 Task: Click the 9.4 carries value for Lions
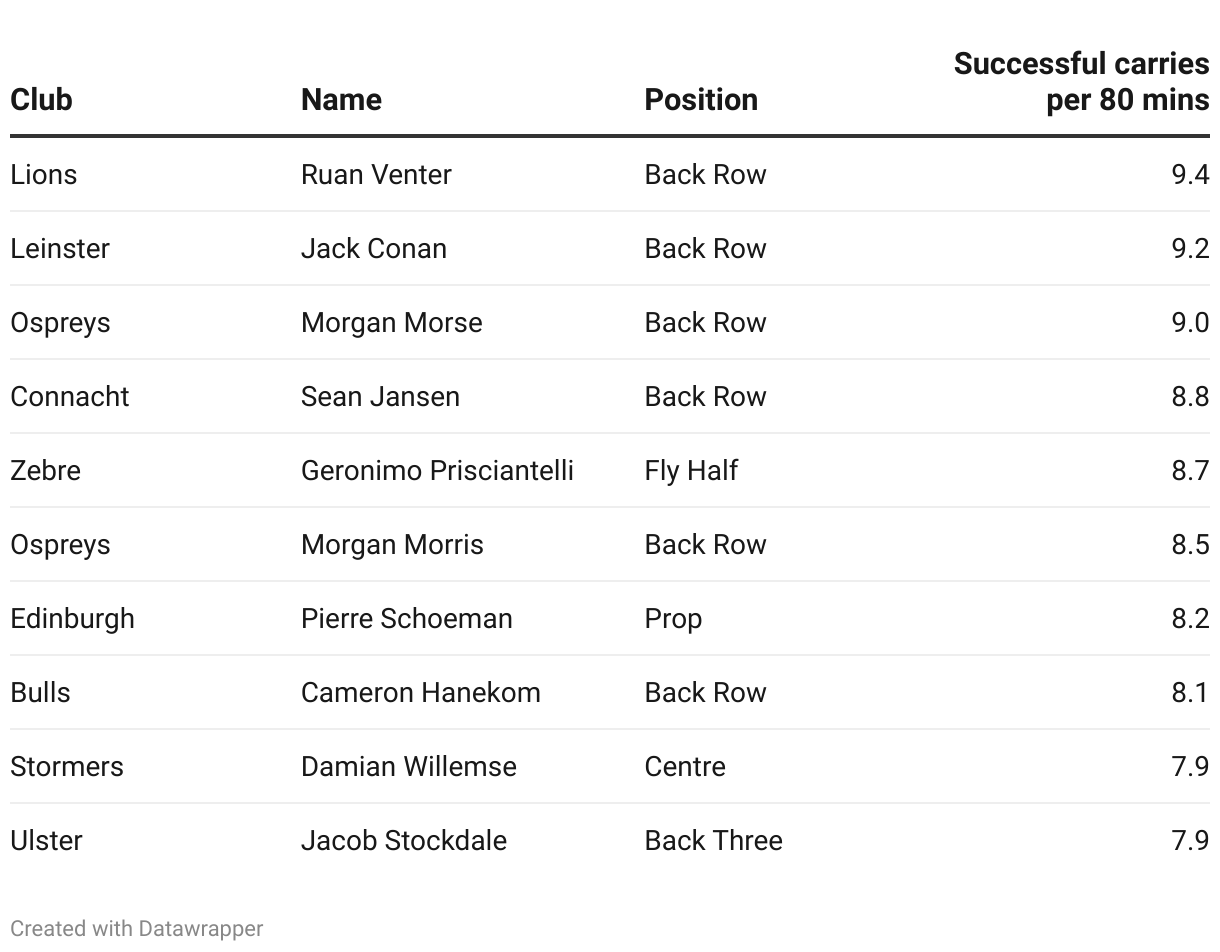(1190, 175)
